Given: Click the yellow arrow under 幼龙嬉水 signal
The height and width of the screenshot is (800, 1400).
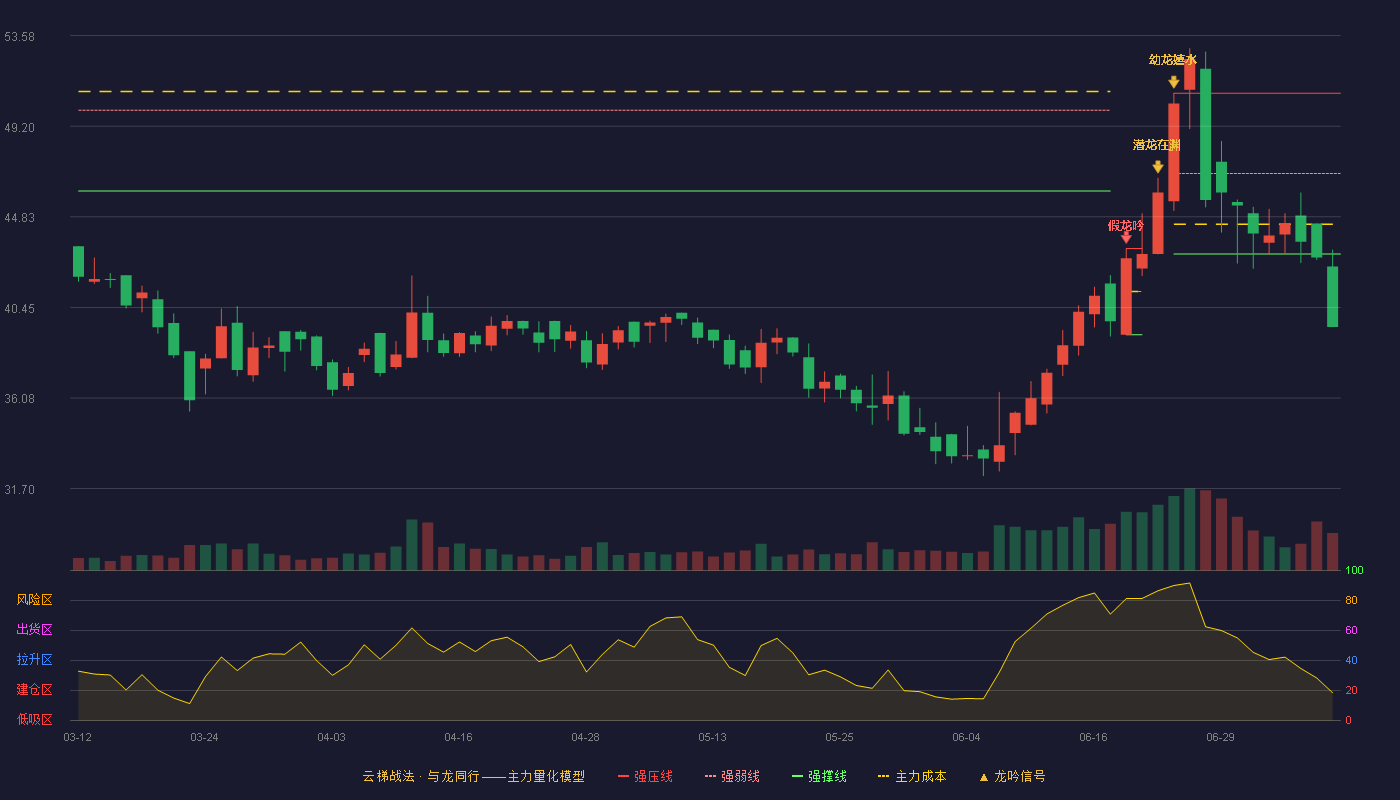Looking at the screenshot, I should (x=1174, y=82).
